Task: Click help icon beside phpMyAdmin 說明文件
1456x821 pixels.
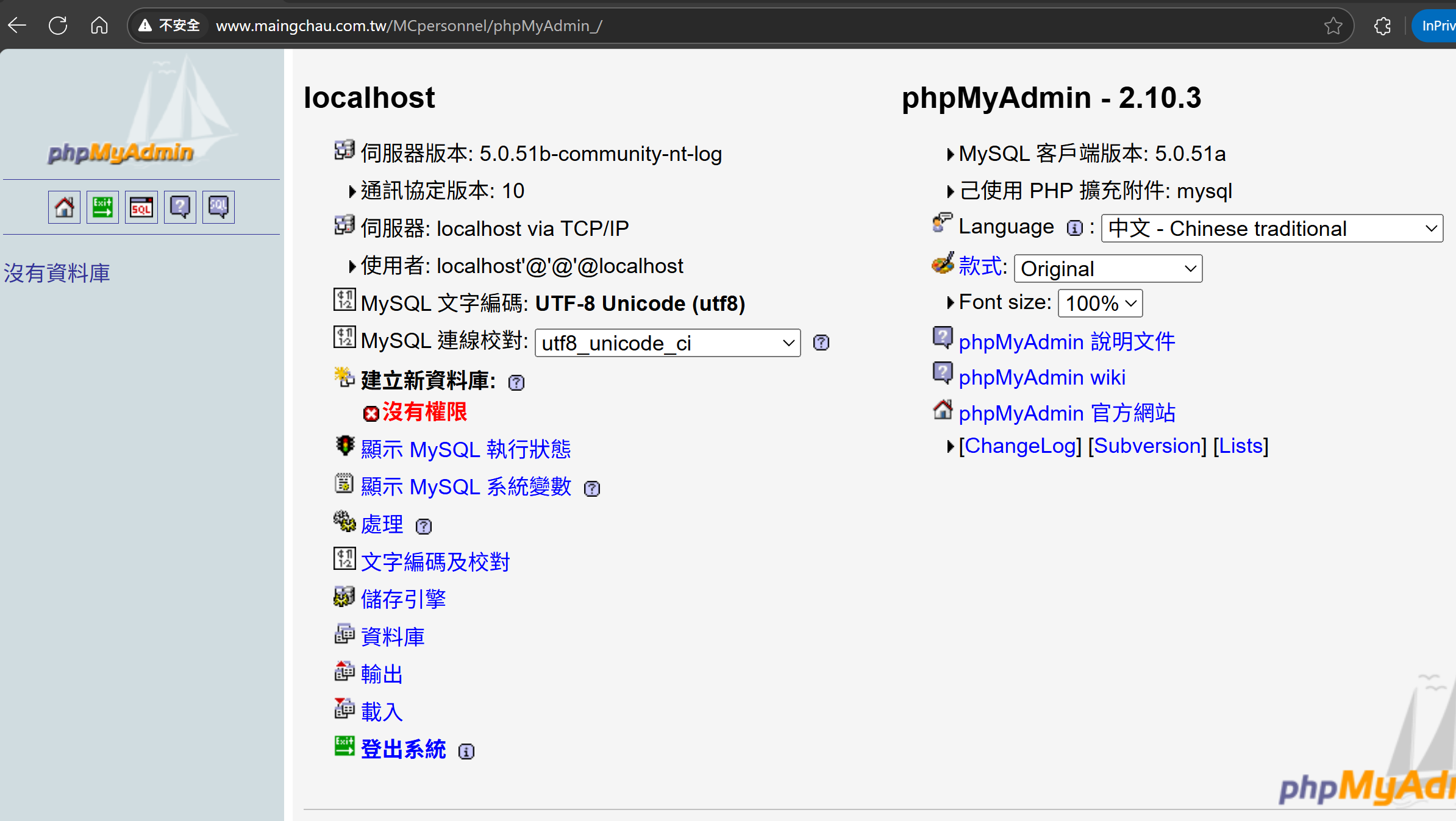Action: [x=943, y=338]
